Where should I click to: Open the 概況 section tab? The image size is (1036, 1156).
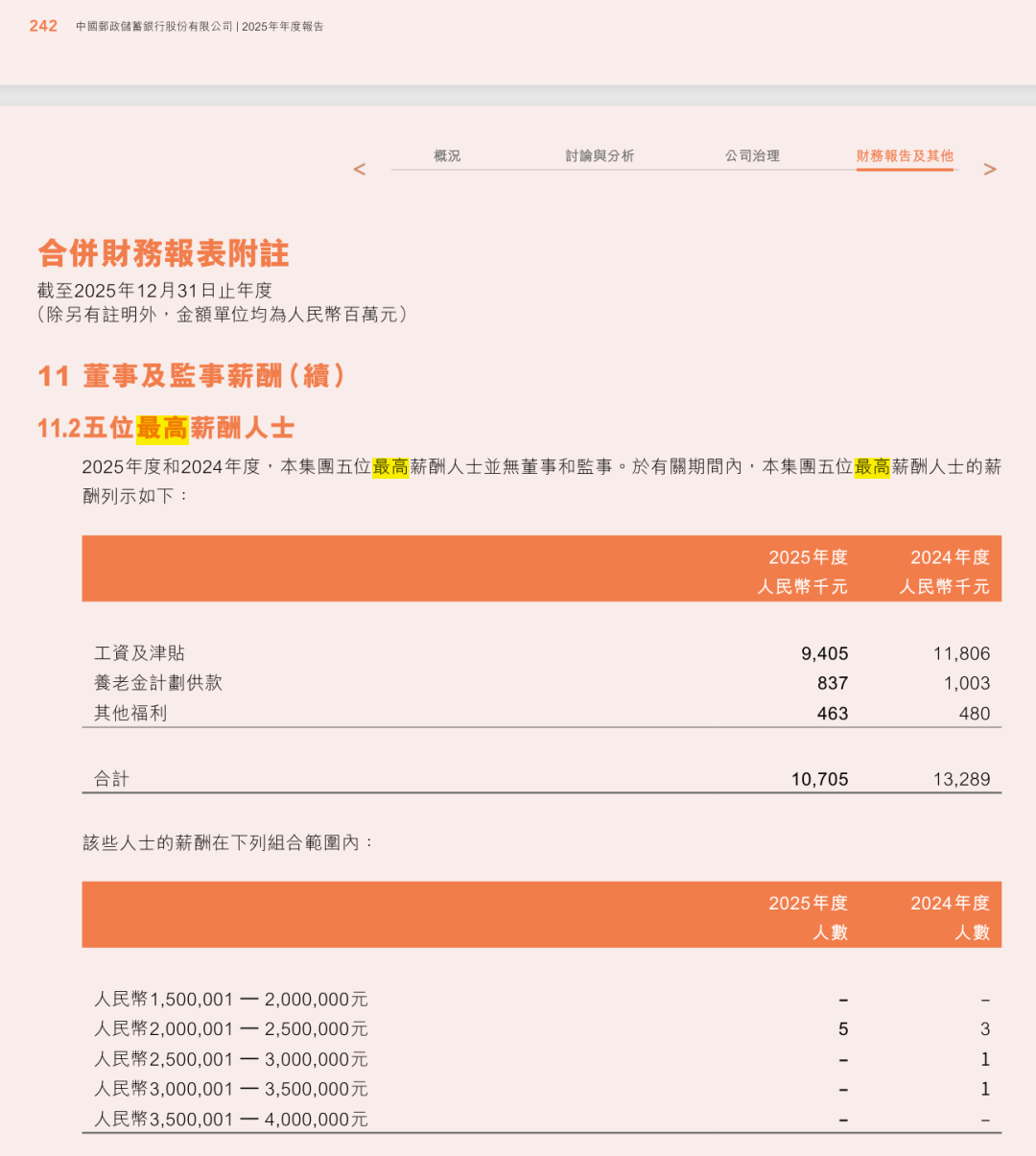coord(447,155)
